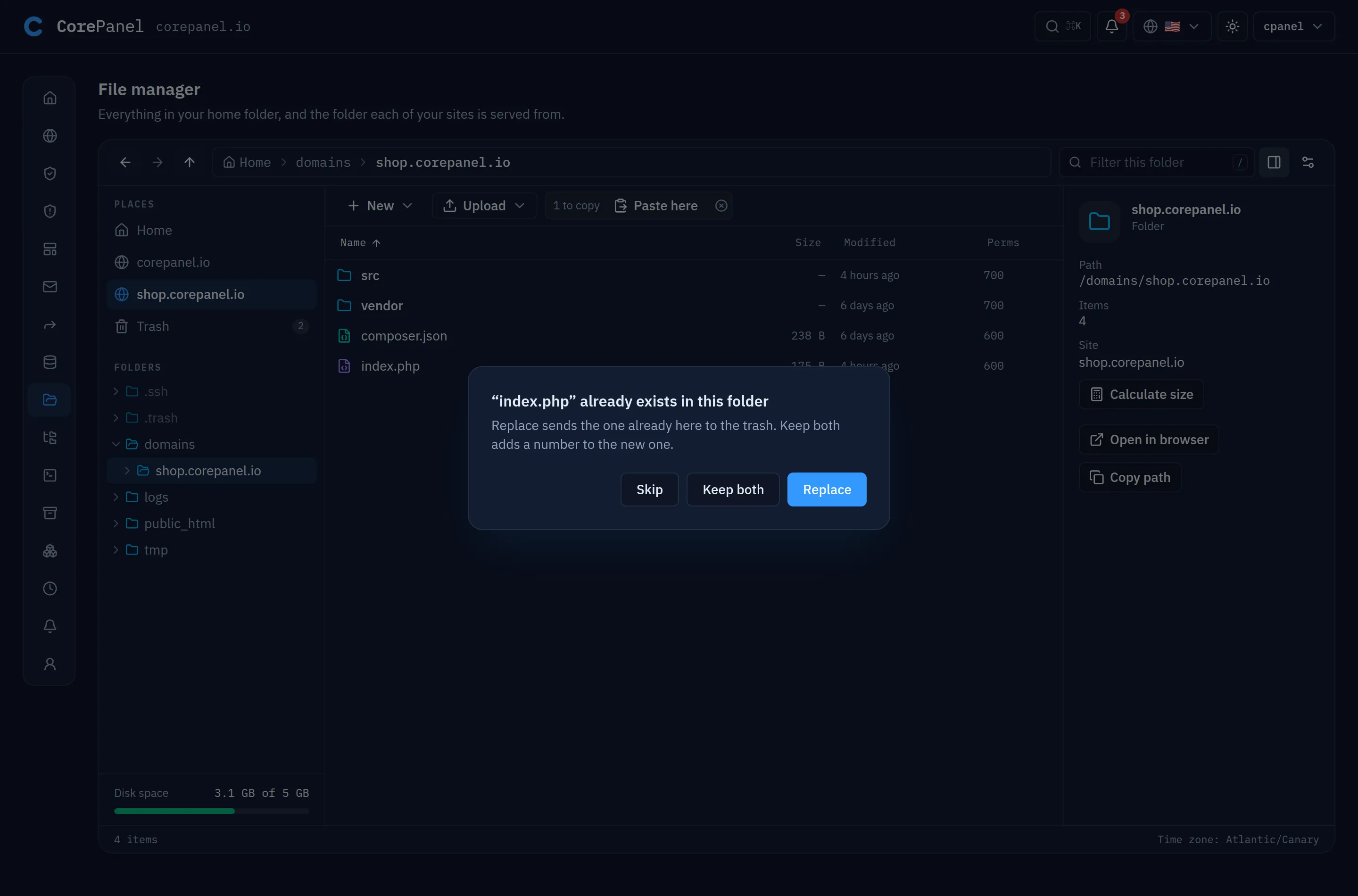Open notifications bell in top bar
The image size is (1358, 896).
(x=1111, y=26)
